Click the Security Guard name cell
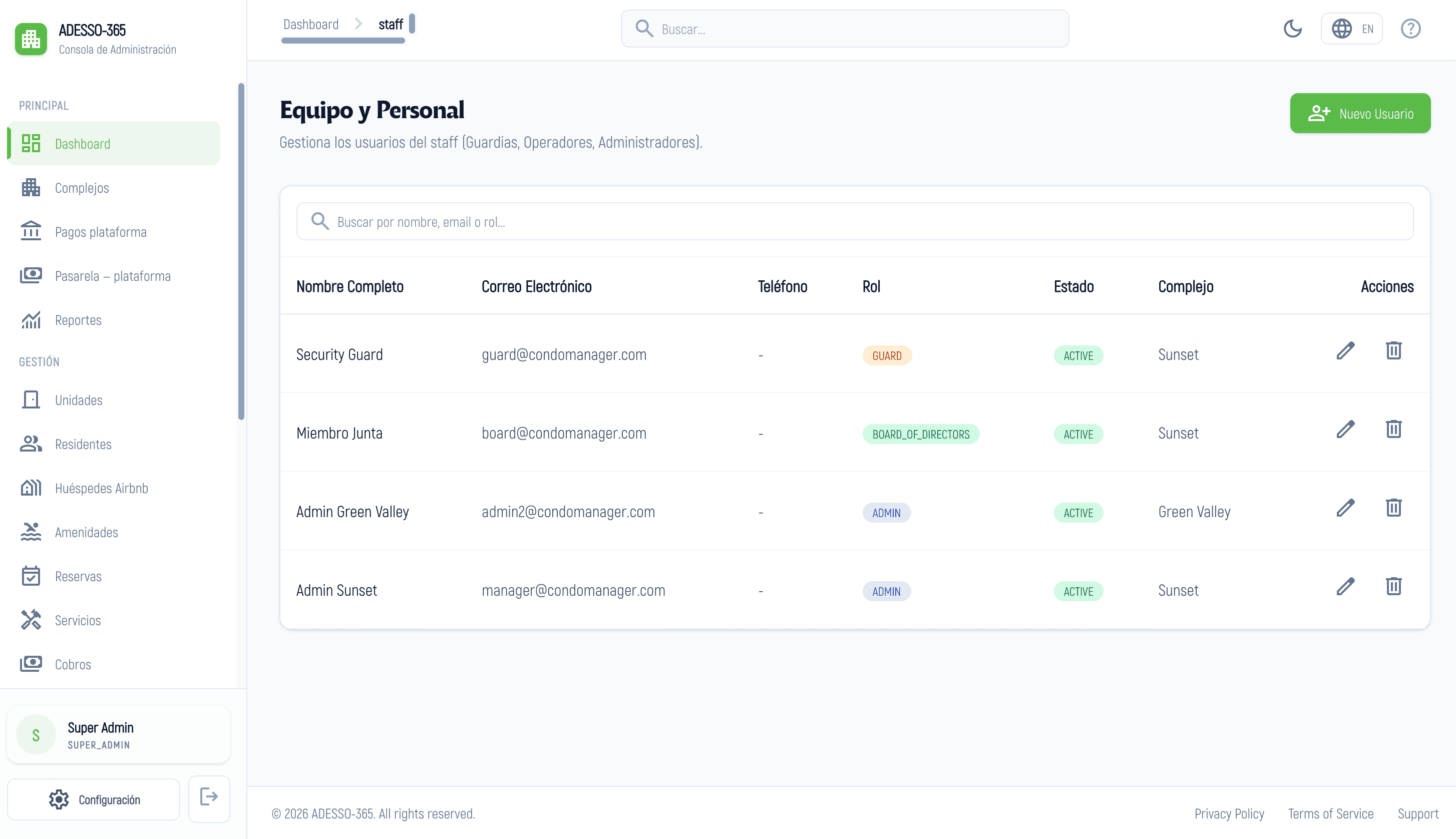 339,354
